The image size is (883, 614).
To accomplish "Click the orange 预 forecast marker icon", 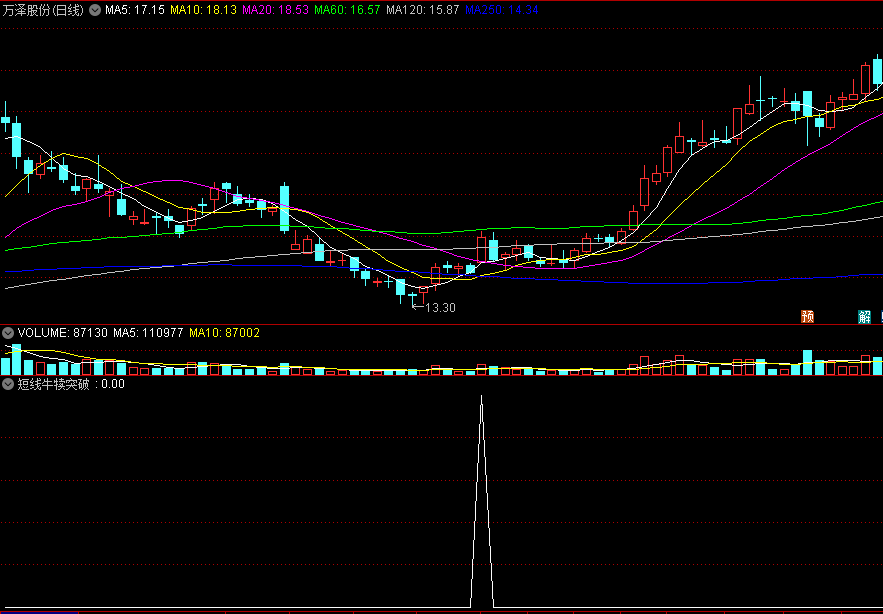I will pos(808,317).
